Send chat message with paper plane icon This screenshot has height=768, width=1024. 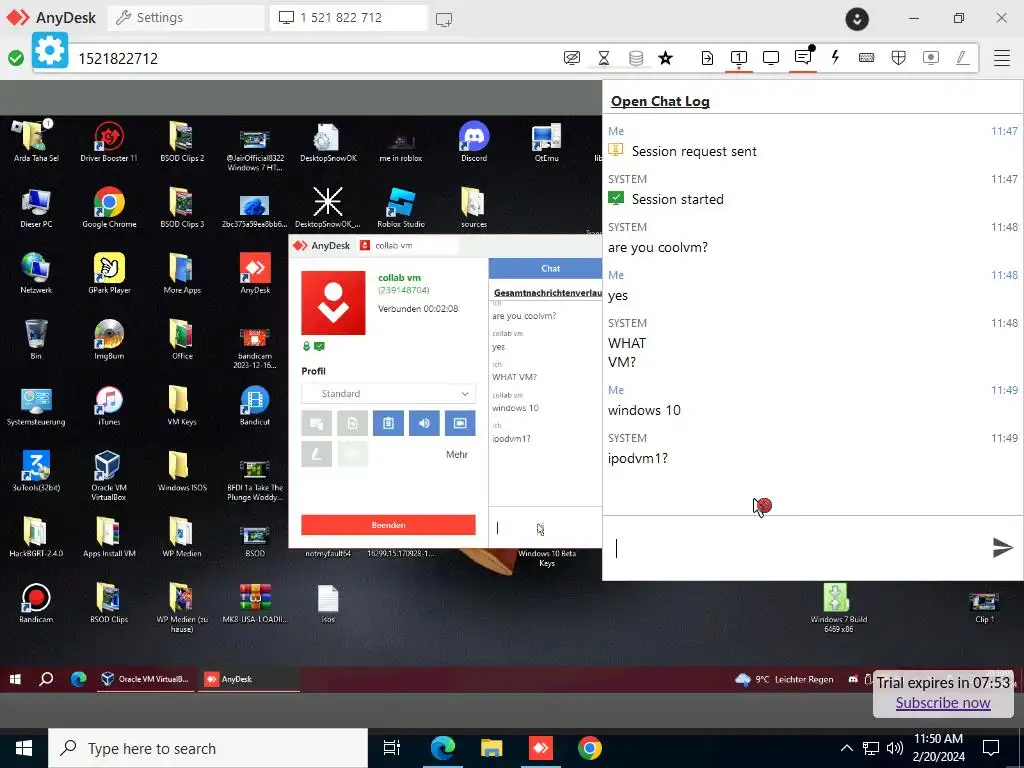point(1002,547)
